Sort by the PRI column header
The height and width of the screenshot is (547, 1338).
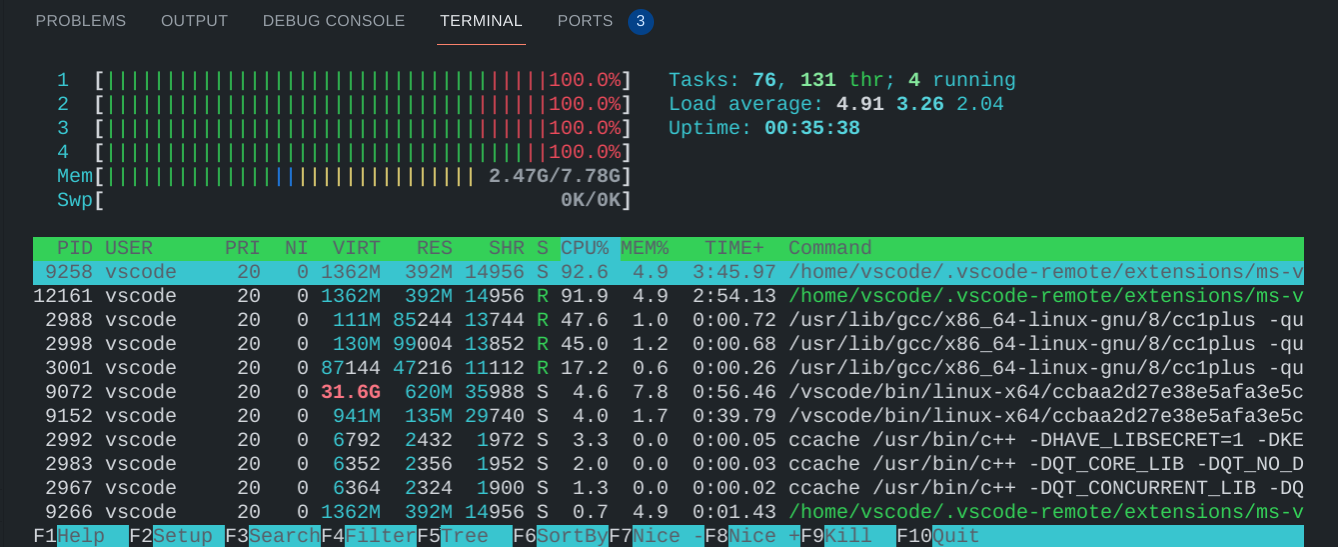(x=243, y=248)
